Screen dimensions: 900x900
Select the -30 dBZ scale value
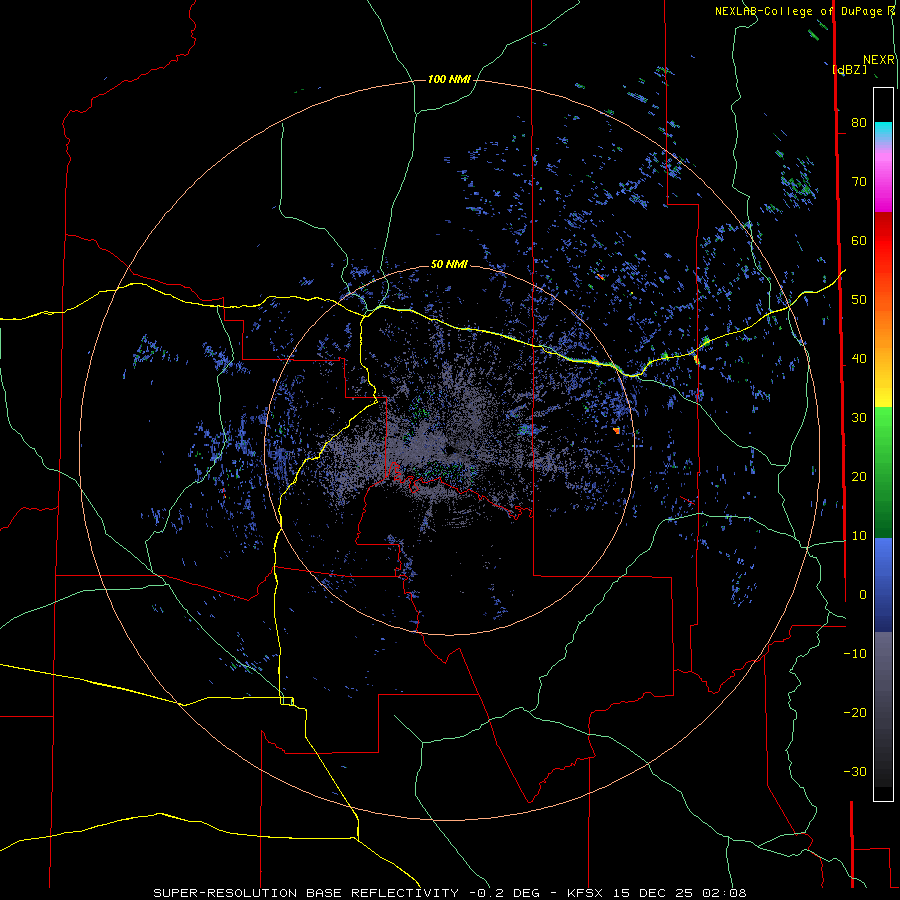click(855, 771)
